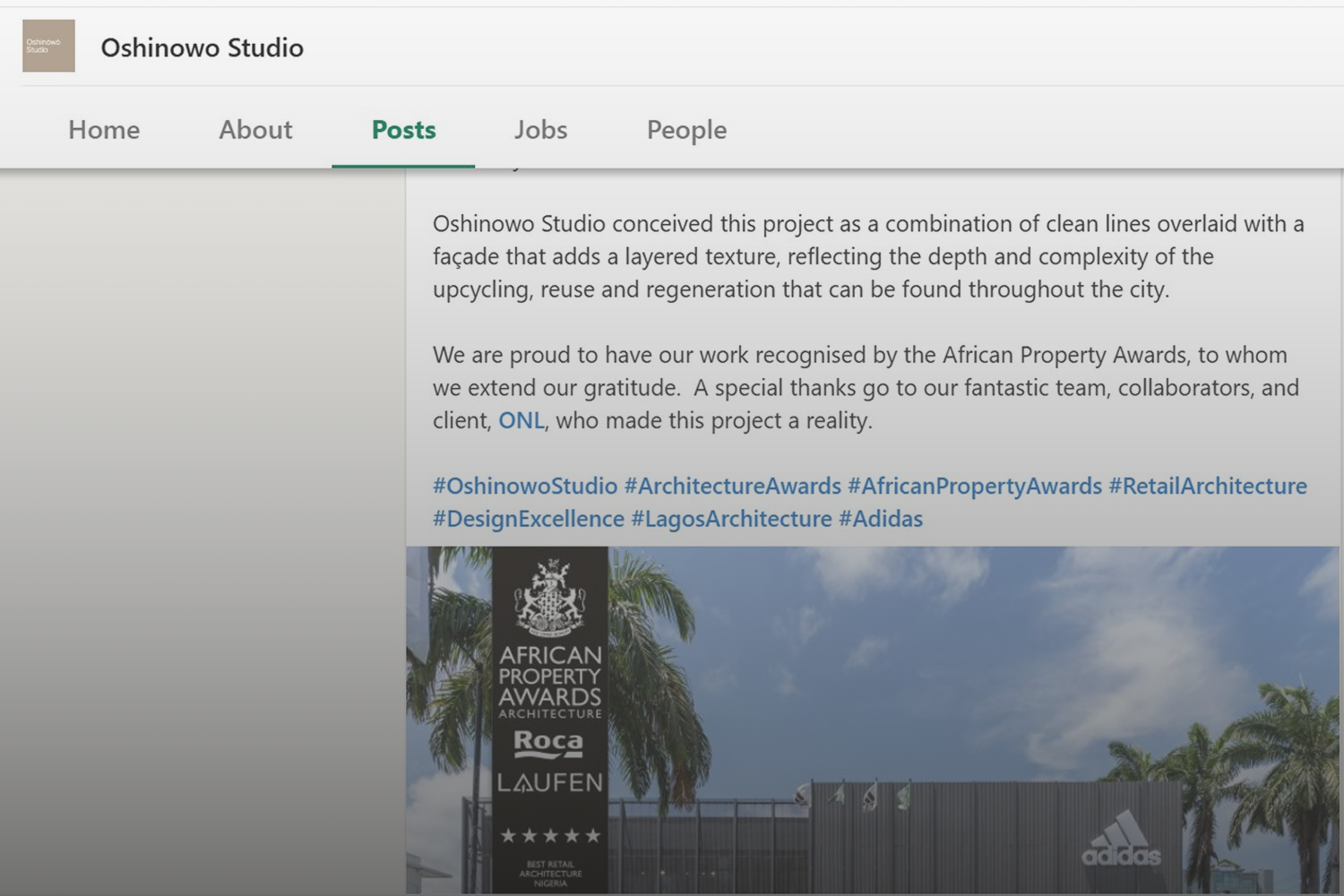Click the paragraph starting 'Oshinowo Studio conceived this project'

click(x=868, y=256)
